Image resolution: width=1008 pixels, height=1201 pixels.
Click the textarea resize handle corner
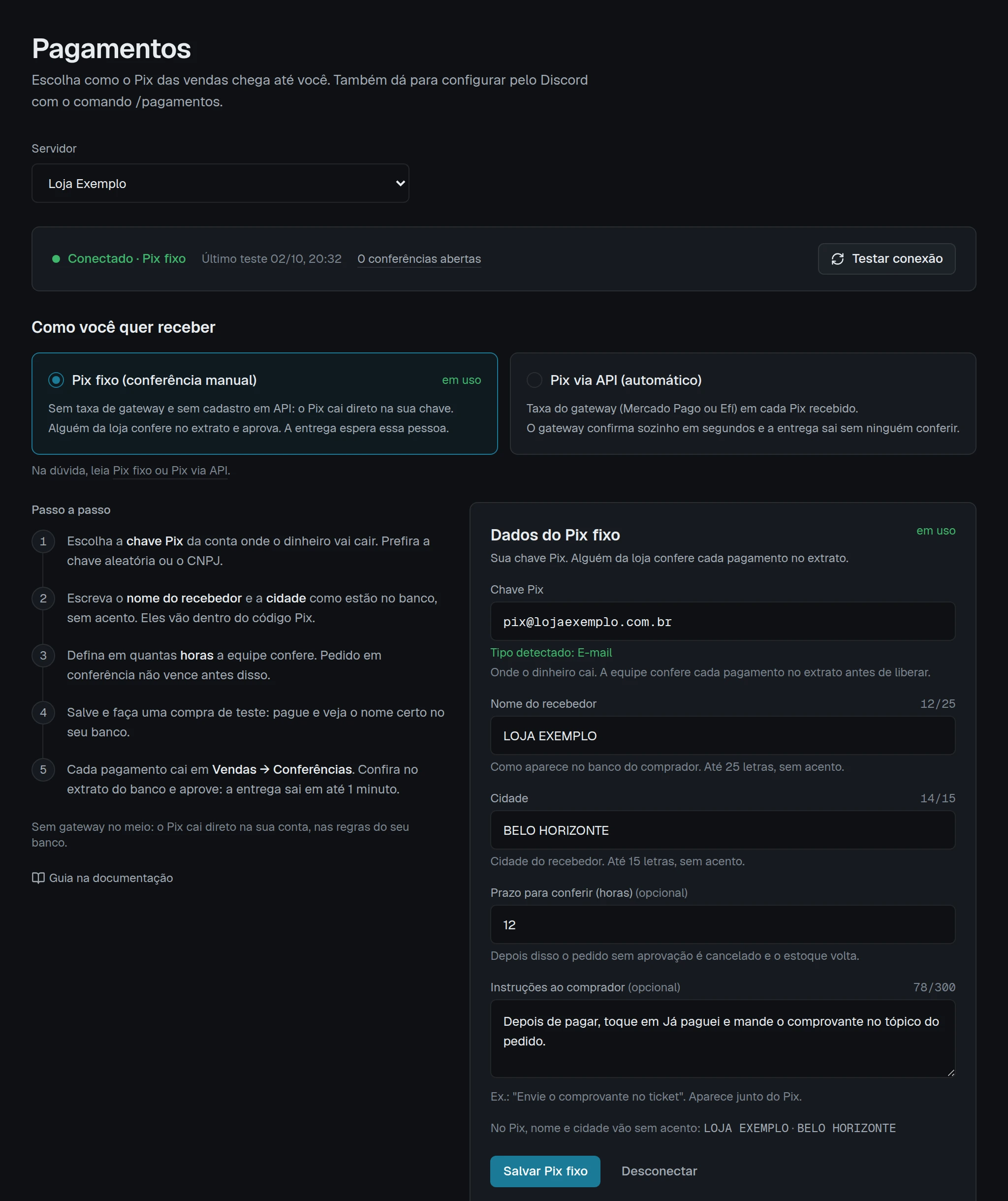click(x=950, y=1073)
